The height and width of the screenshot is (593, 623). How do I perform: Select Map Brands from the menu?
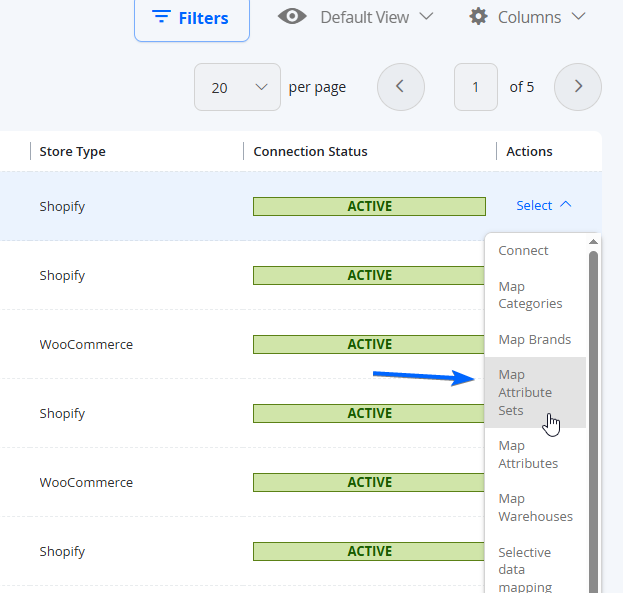[535, 339]
